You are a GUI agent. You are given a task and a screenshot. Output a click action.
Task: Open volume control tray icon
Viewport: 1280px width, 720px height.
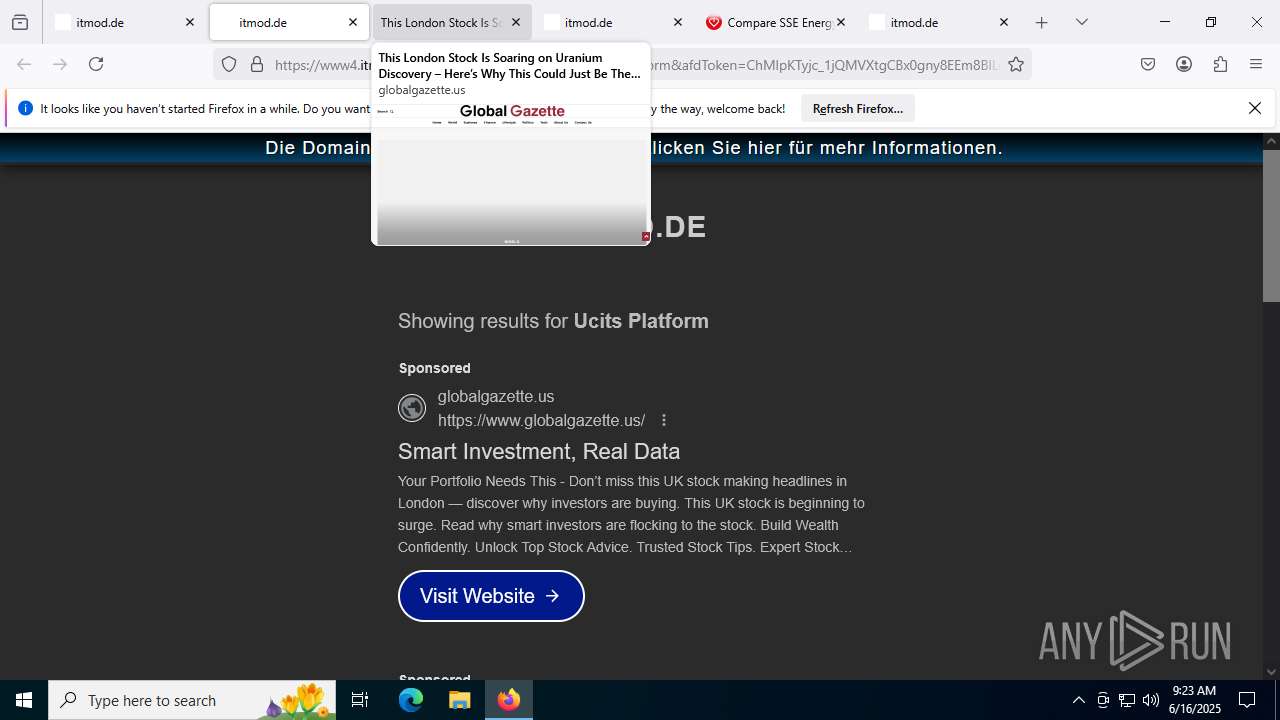(1151, 700)
